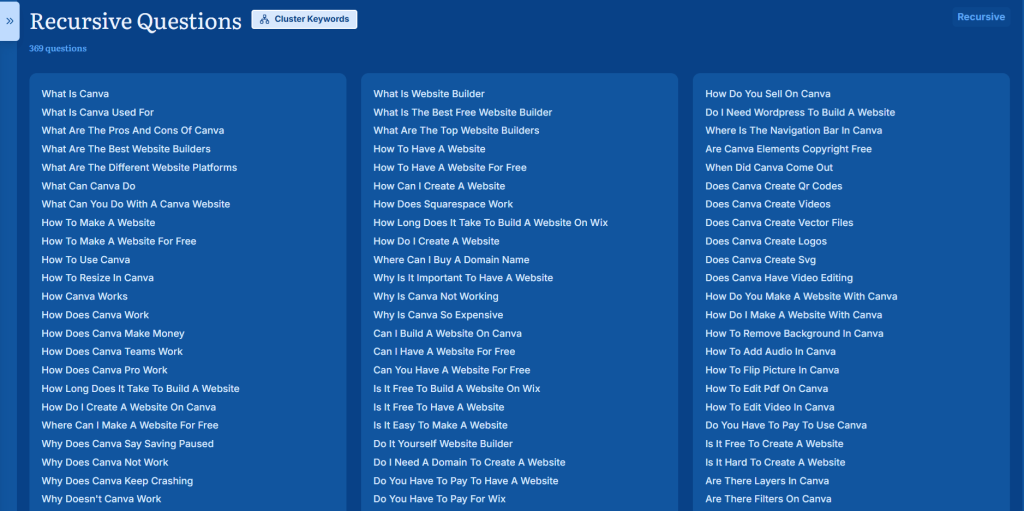The image size is (1024, 511).
Task: Click 'What Is The Best Free Website Builder'
Action: pos(463,112)
